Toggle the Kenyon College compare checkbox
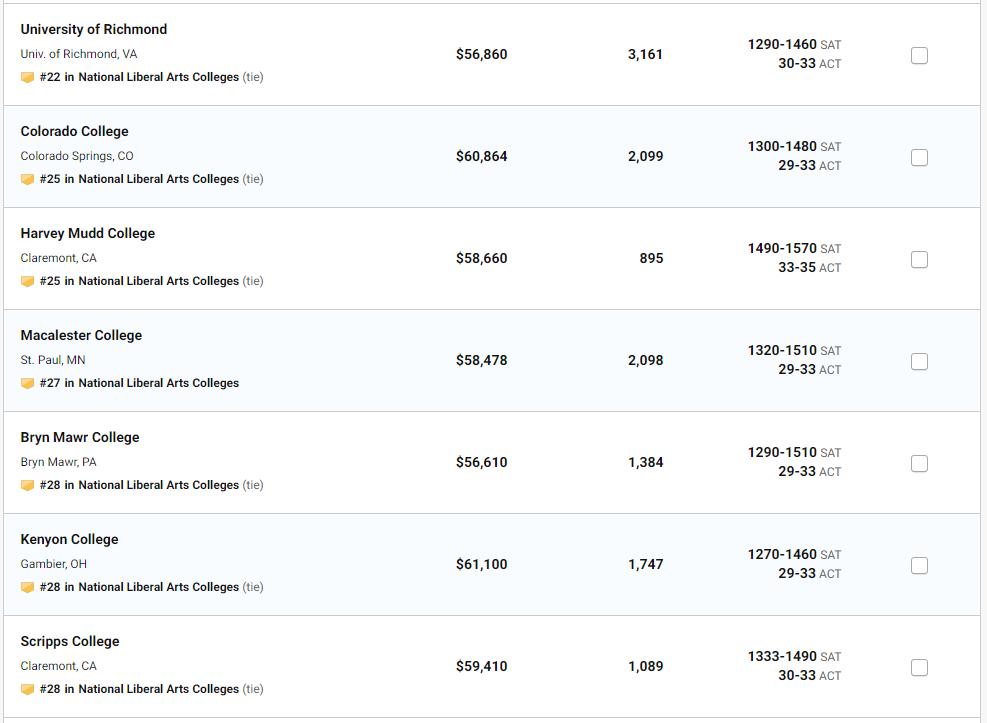The width and height of the screenshot is (987, 723). 919,566
